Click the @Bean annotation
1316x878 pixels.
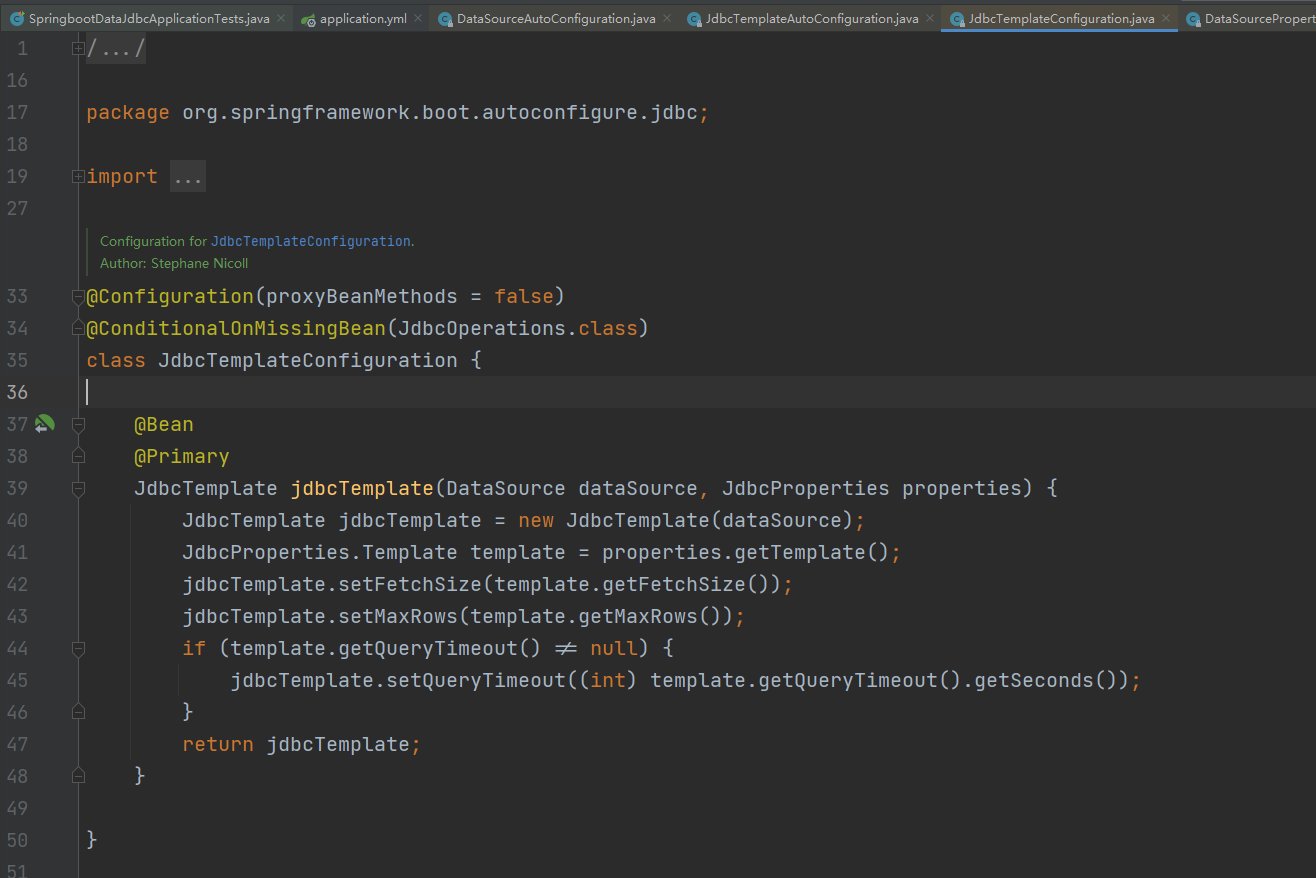pyautogui.click(x=164, y=424)
